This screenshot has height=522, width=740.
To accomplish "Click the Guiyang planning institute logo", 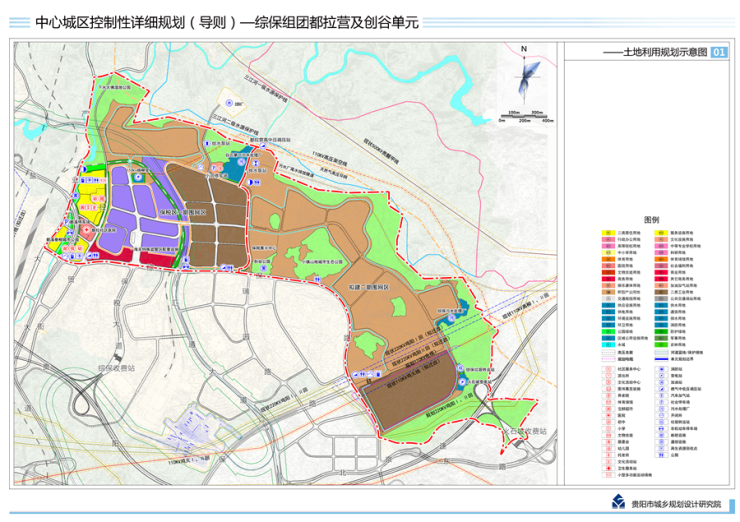I will tap(612, 503).
